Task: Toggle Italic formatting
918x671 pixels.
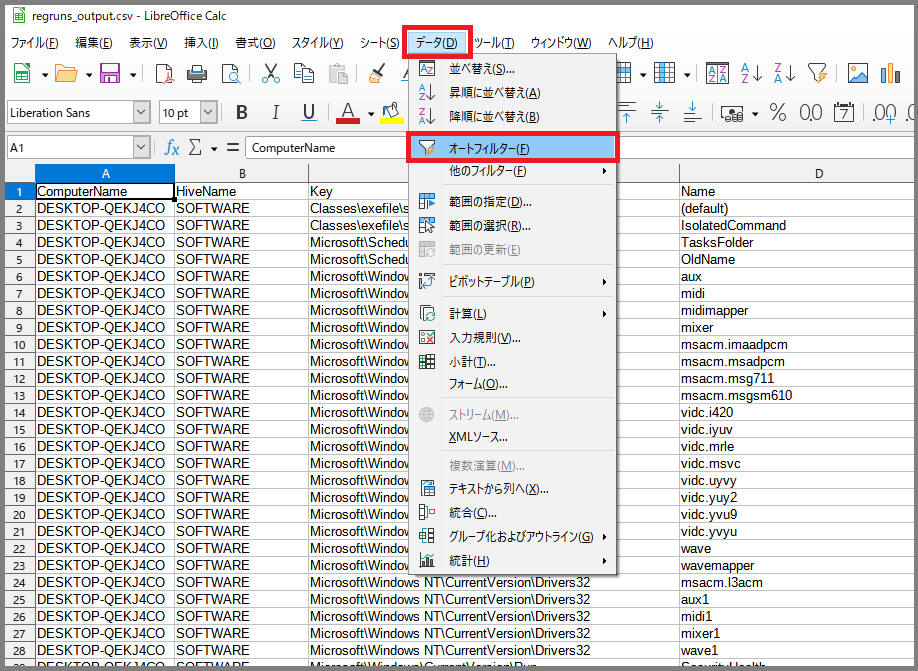Action: tap(275, 112)
